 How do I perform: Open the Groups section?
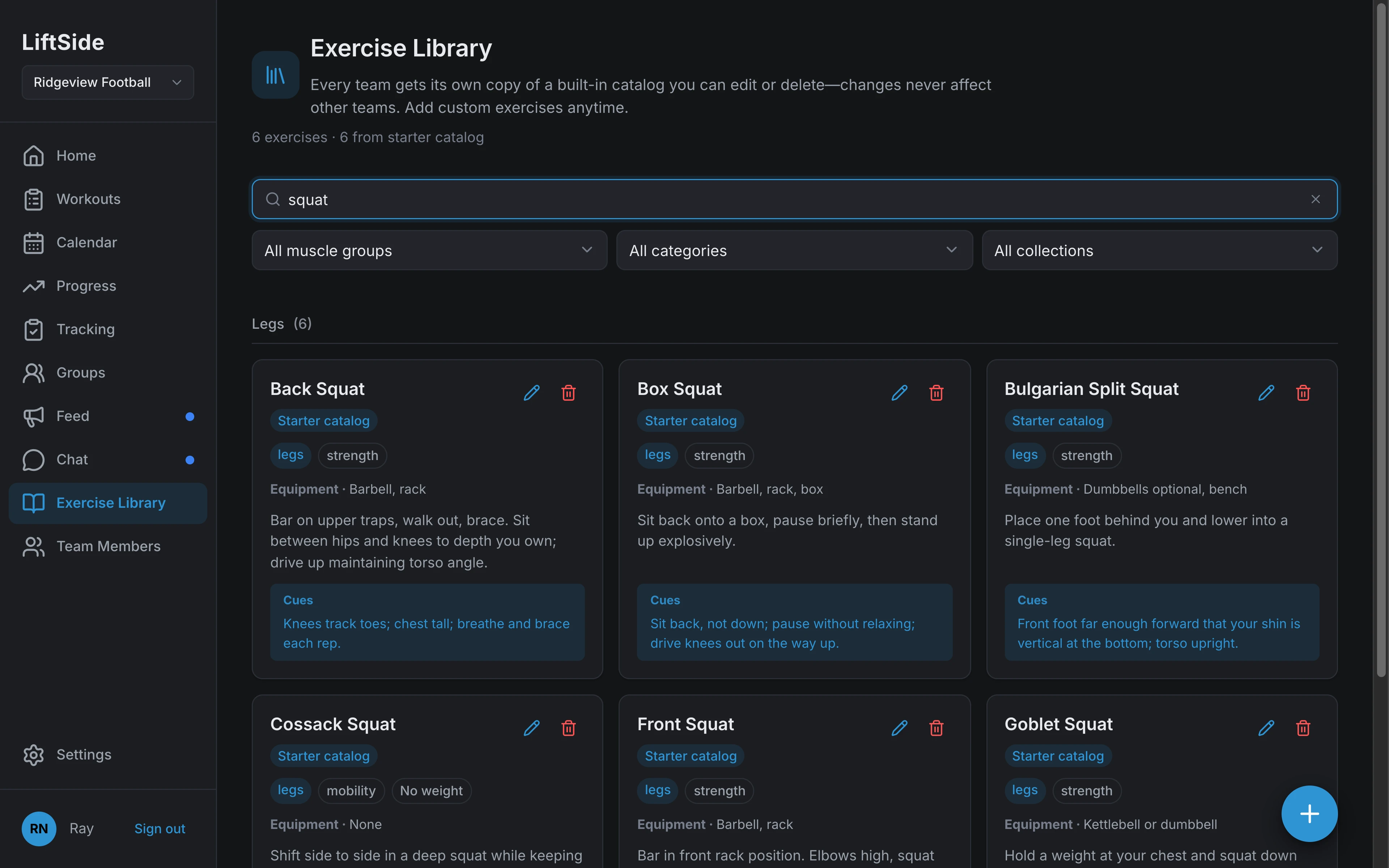point(108,373)
